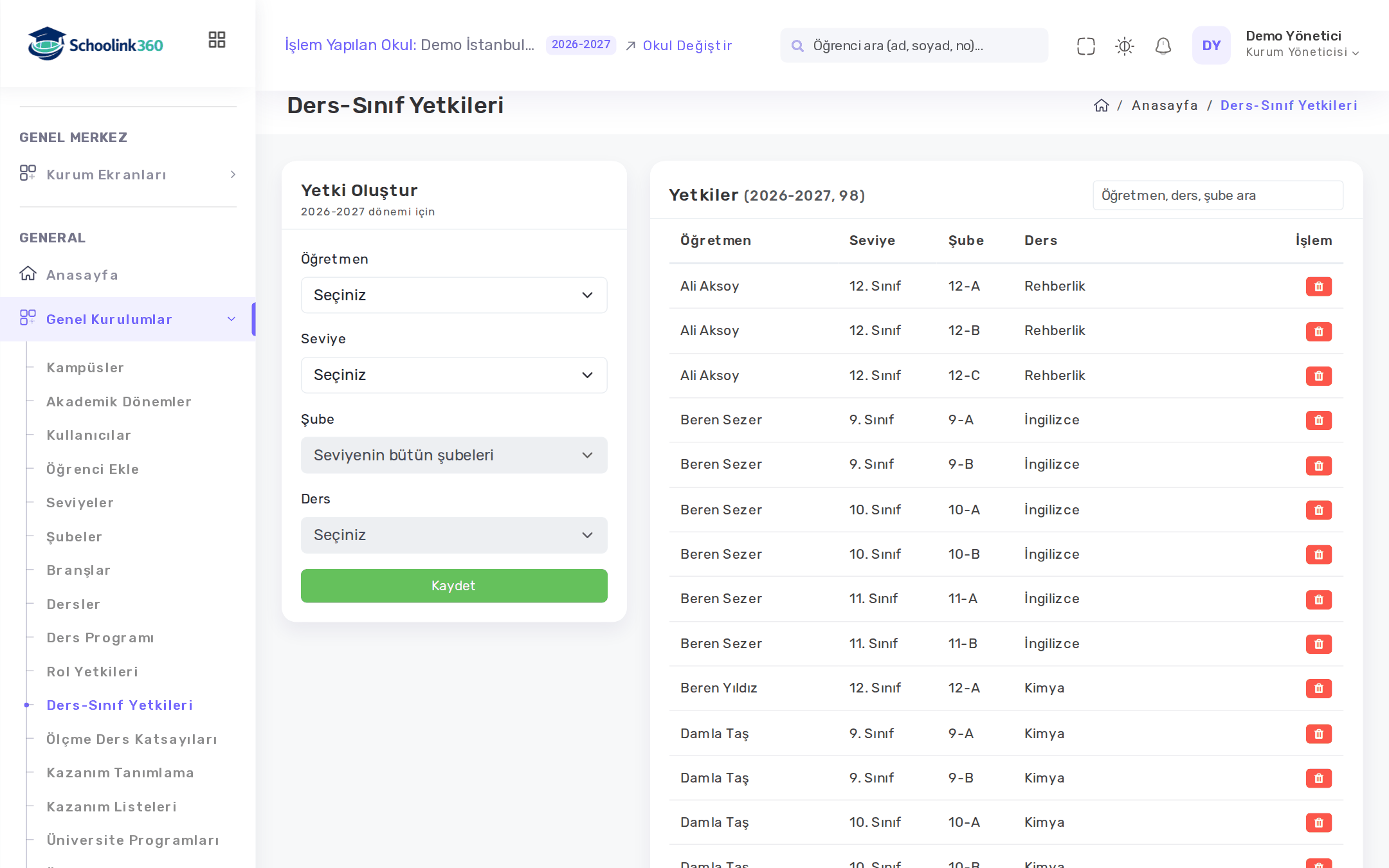Delete Ali Aksoy 12-C Rehberlik permission

[x=1318, y=375]
